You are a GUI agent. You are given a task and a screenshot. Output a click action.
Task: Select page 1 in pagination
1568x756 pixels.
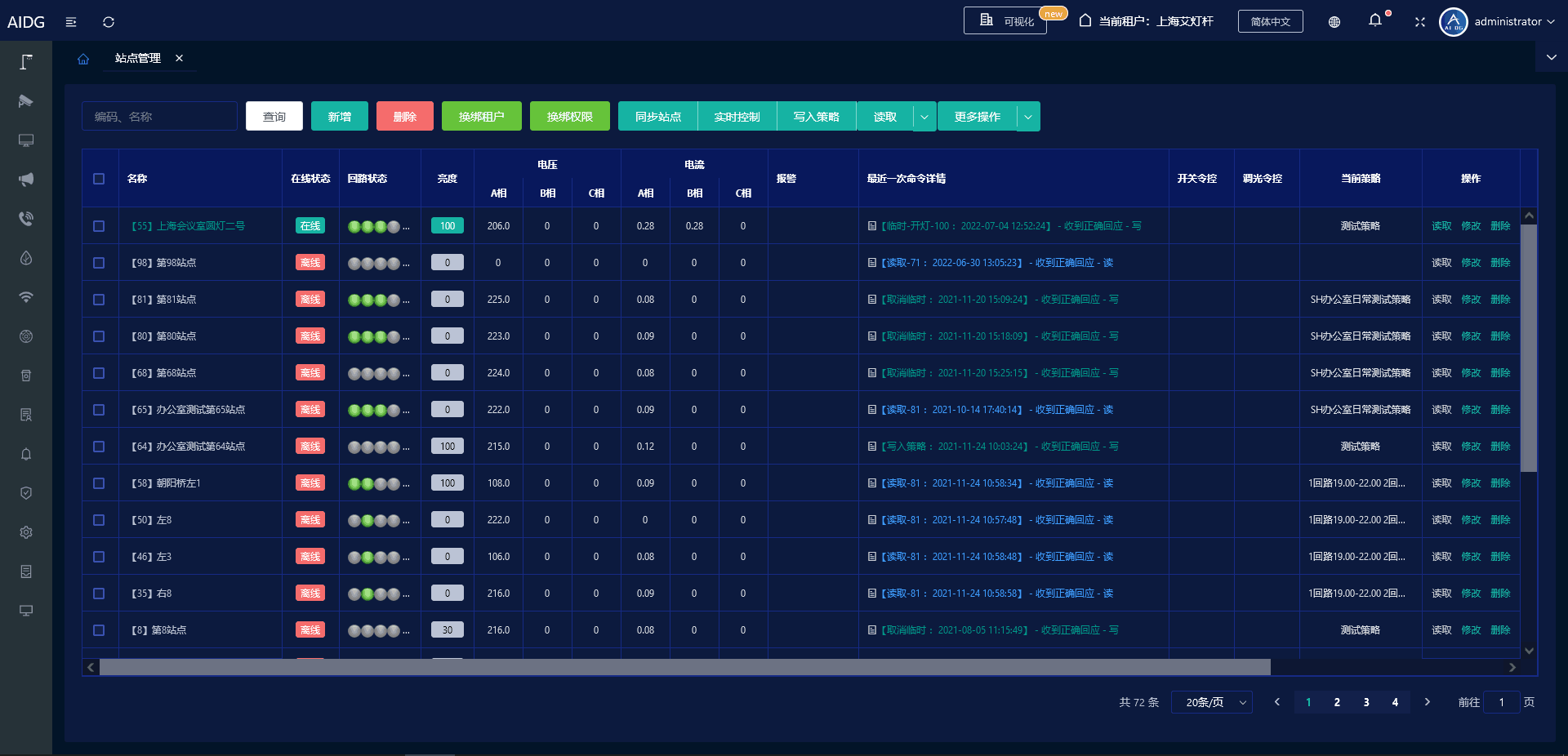point(1308,702)
